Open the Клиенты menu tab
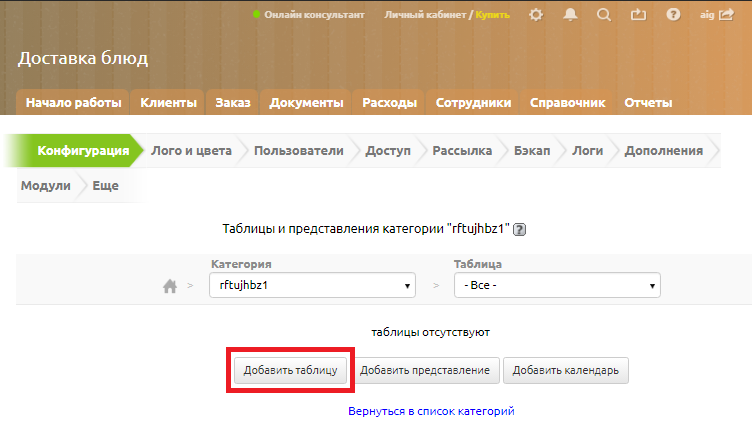752x430 pixels. click(168, 103)
